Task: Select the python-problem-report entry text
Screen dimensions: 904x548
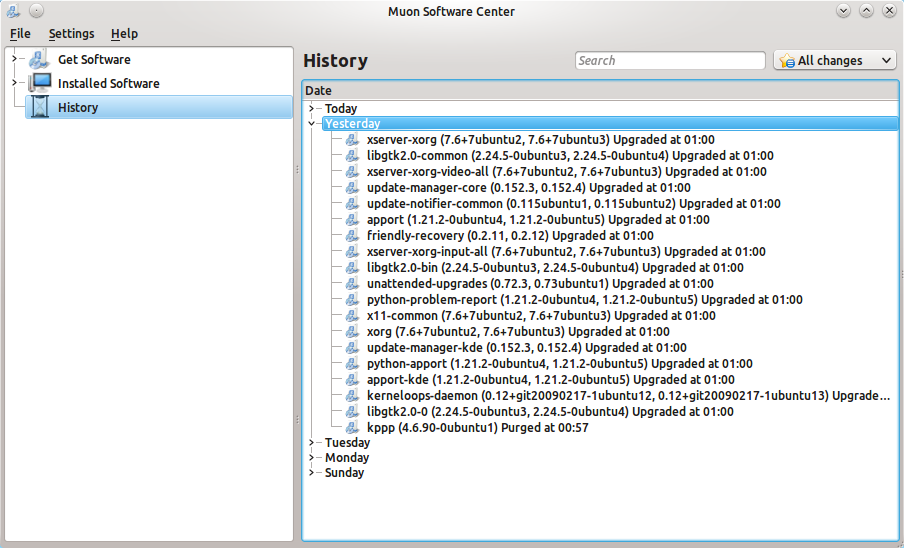Action: pos(585,300)
